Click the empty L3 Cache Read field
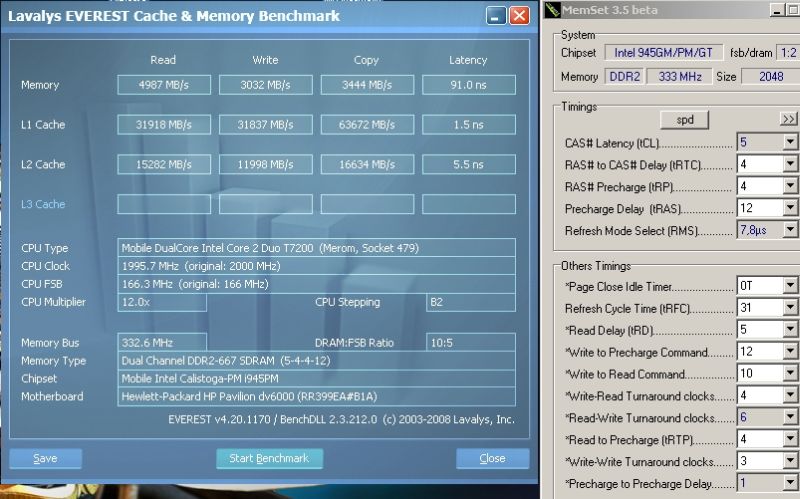800x499 pixels. (164, 204)
